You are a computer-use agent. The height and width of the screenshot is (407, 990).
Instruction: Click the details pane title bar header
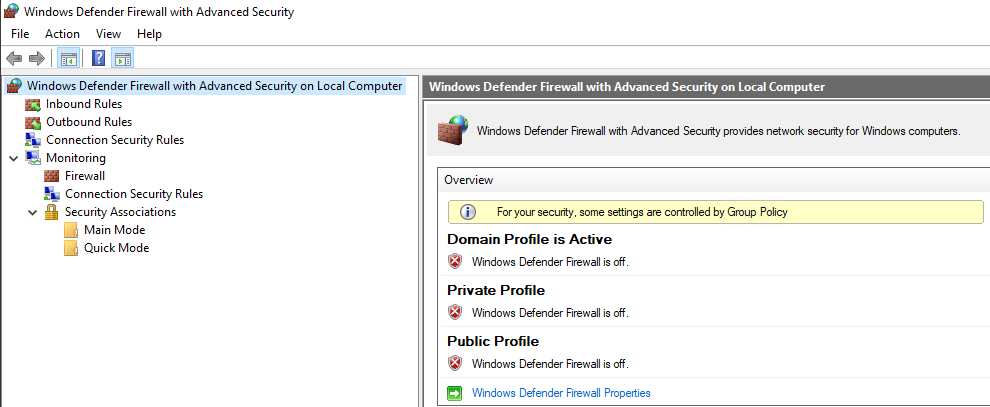[707, 87]
